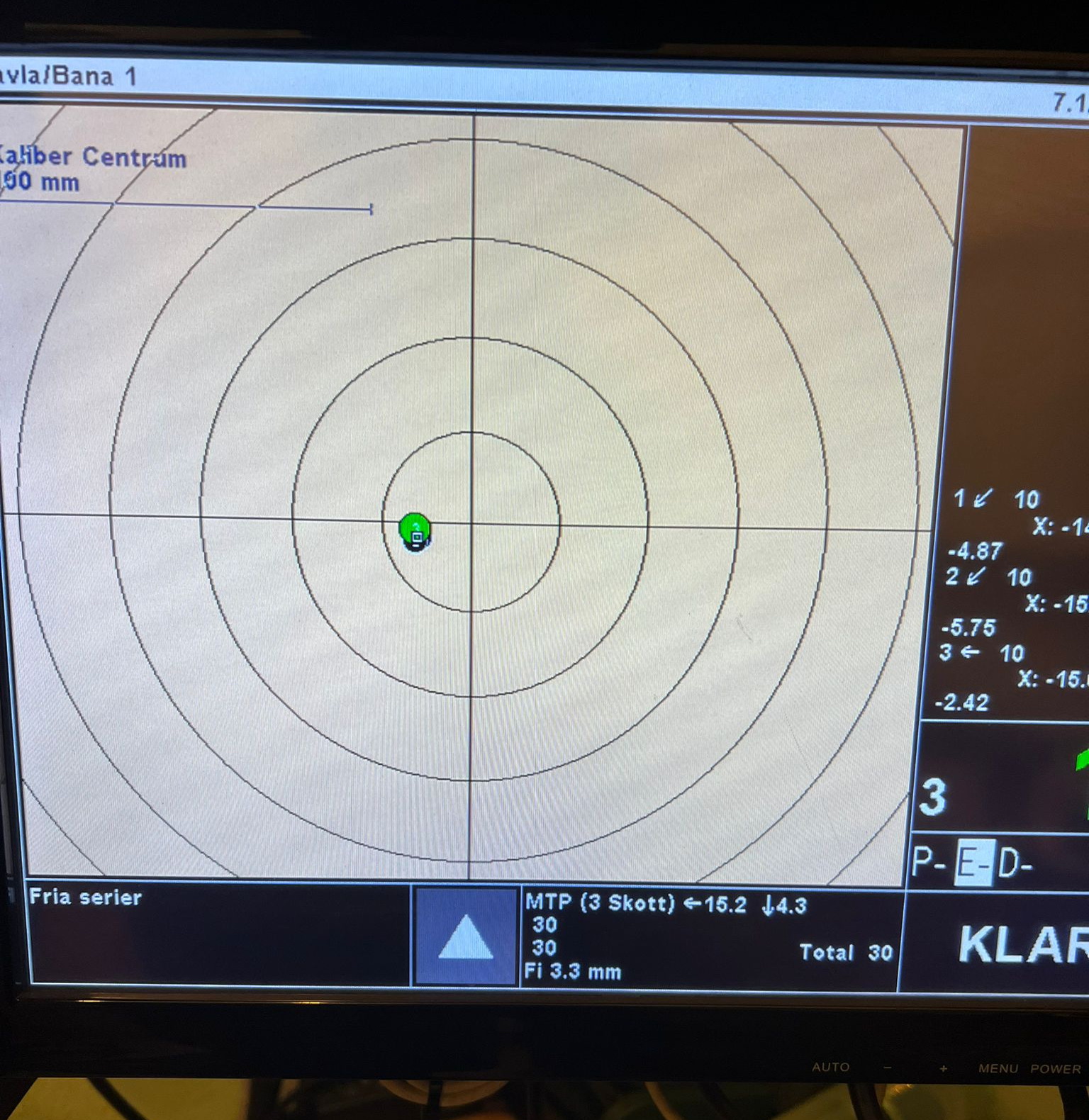
Task: Select the D- mode indicator
Action: click(1015, 863)
